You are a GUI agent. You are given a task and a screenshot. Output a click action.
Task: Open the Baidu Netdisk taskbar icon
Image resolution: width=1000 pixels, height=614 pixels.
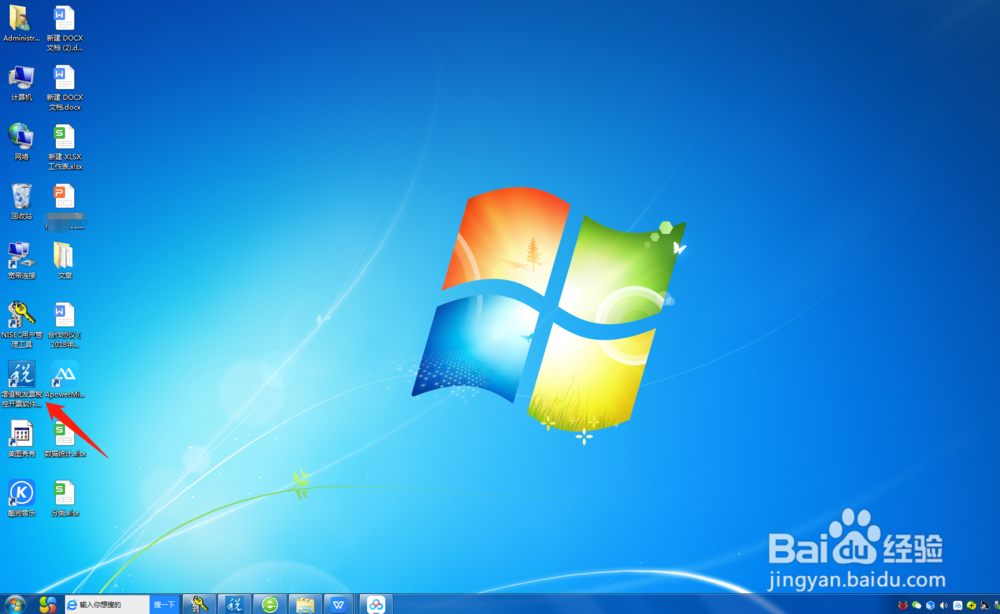tap(376, 604)
